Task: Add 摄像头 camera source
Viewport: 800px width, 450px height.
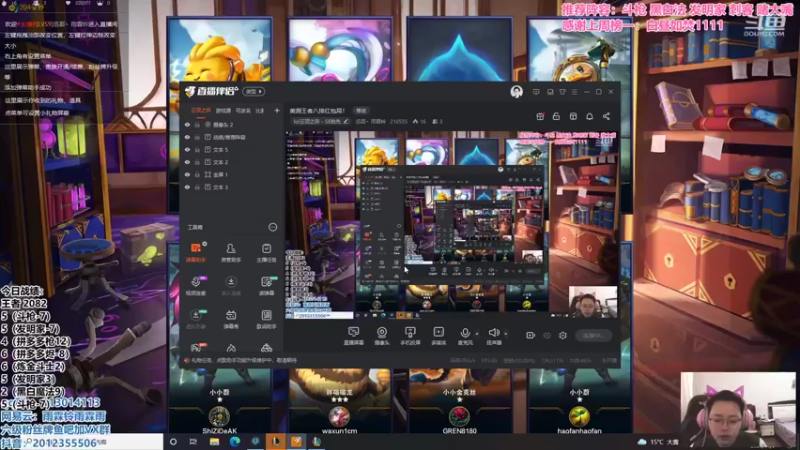Action: [382, 336]
